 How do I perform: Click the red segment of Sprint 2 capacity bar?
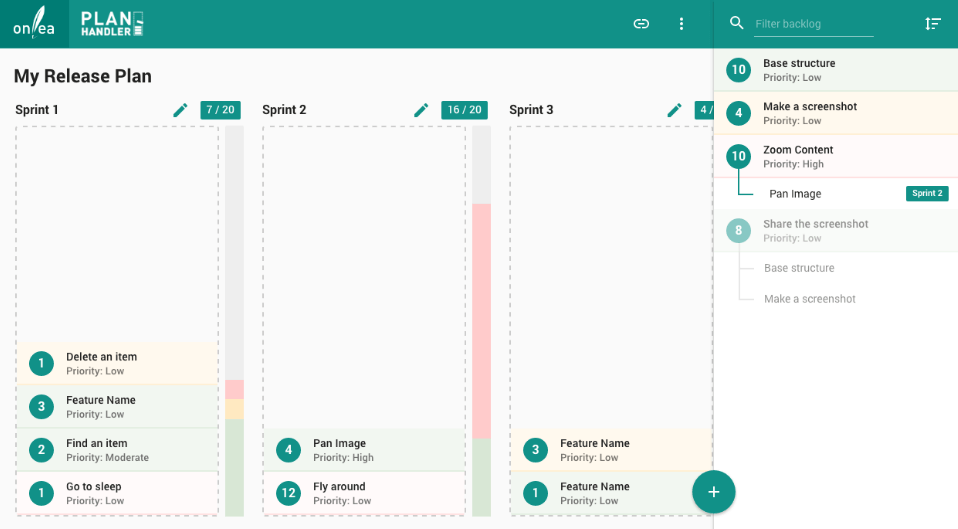(481, 321)
